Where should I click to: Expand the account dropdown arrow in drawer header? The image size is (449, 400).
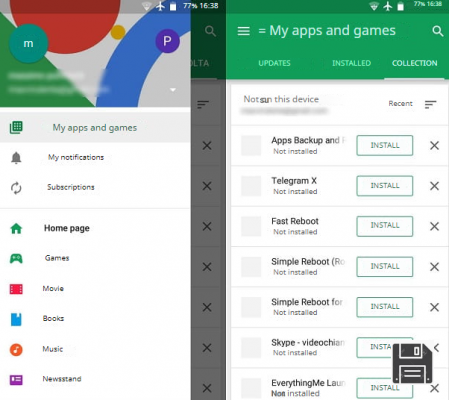(x=173, y=90)
